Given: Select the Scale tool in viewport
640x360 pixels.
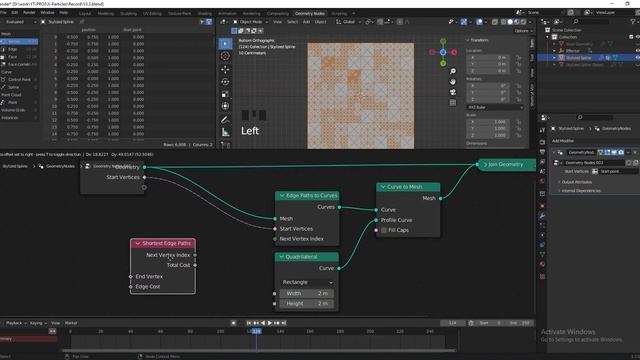Looking at the screenshot, I should pyautogui.click(x=225, y=94).
